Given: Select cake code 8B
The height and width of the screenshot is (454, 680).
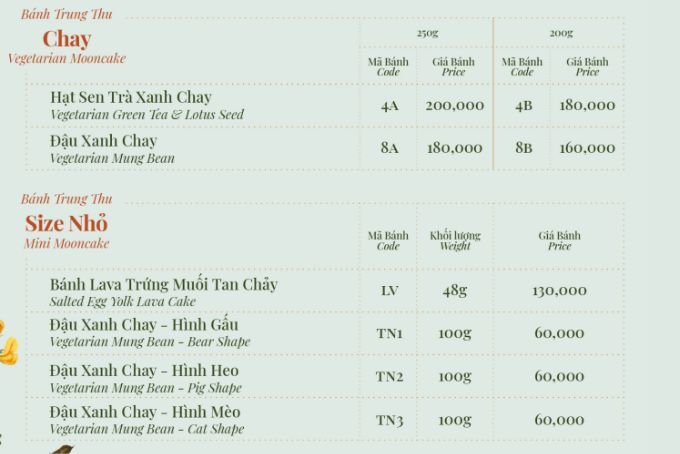Looking at the screenshot, I should [x=523, y=148].
